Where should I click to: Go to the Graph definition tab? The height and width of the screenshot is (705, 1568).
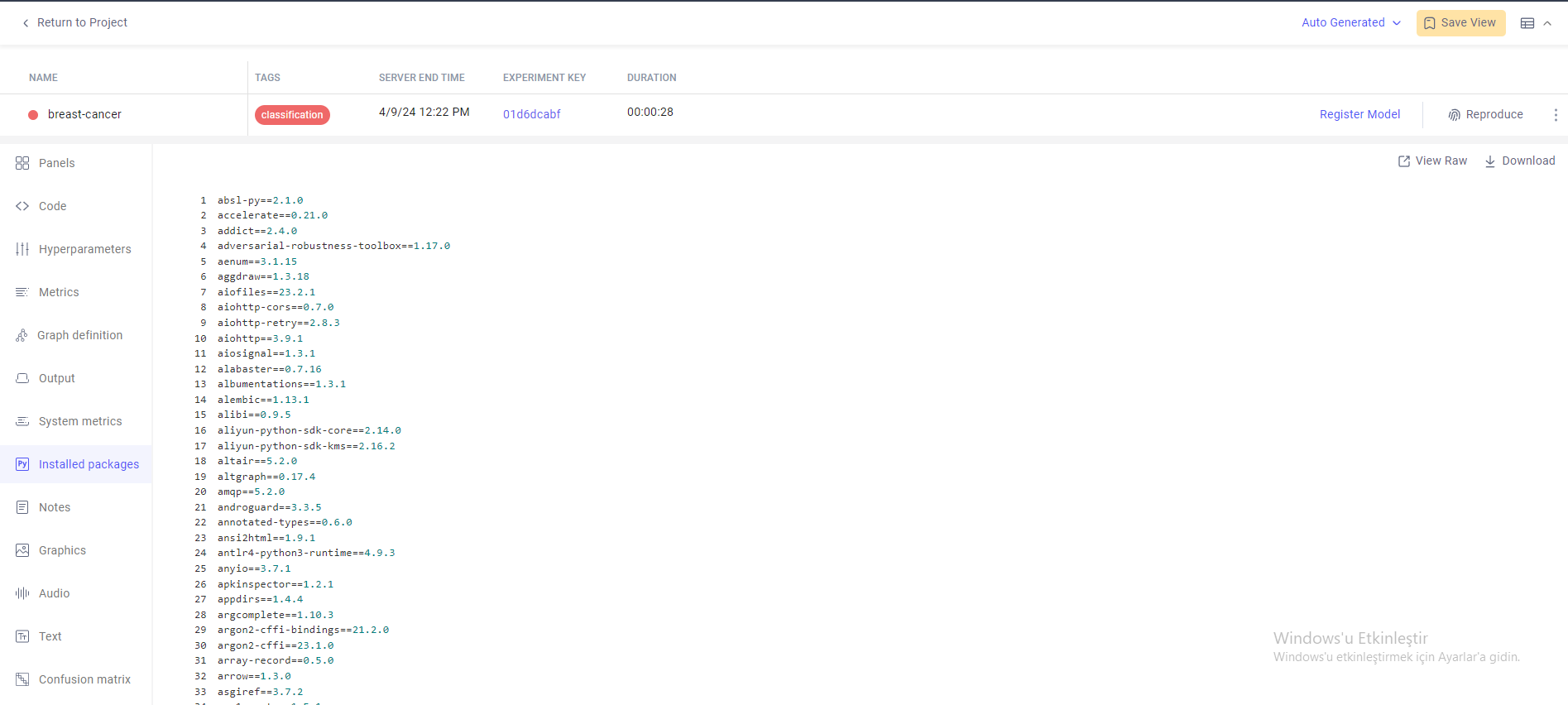[76, 335]
